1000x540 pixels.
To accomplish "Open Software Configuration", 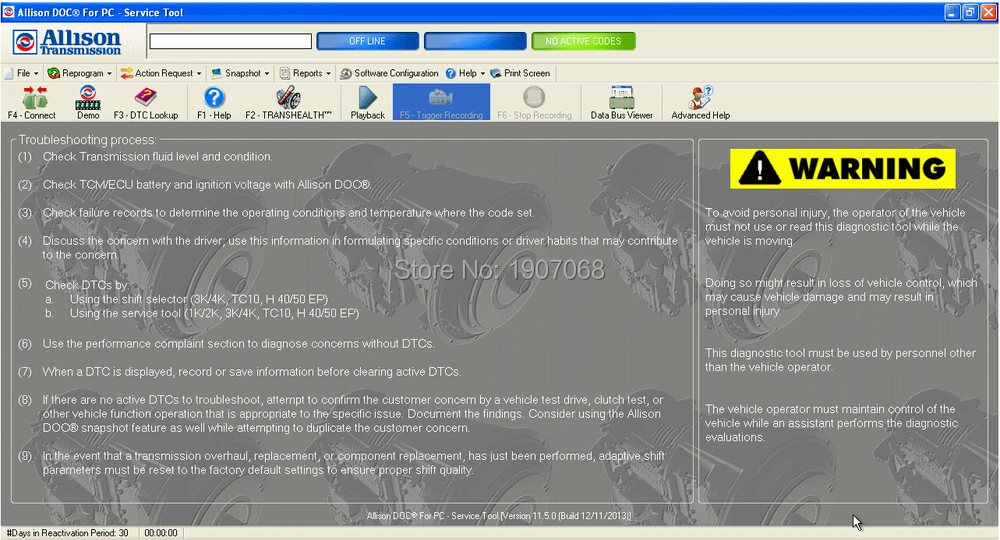I will (389, 73).
